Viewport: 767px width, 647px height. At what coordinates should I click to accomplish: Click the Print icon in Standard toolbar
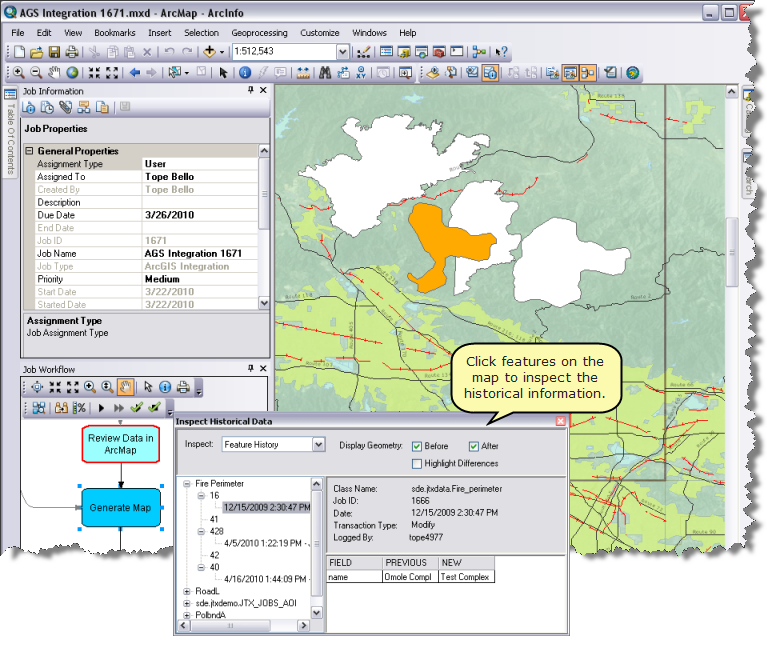click(72, 52)
